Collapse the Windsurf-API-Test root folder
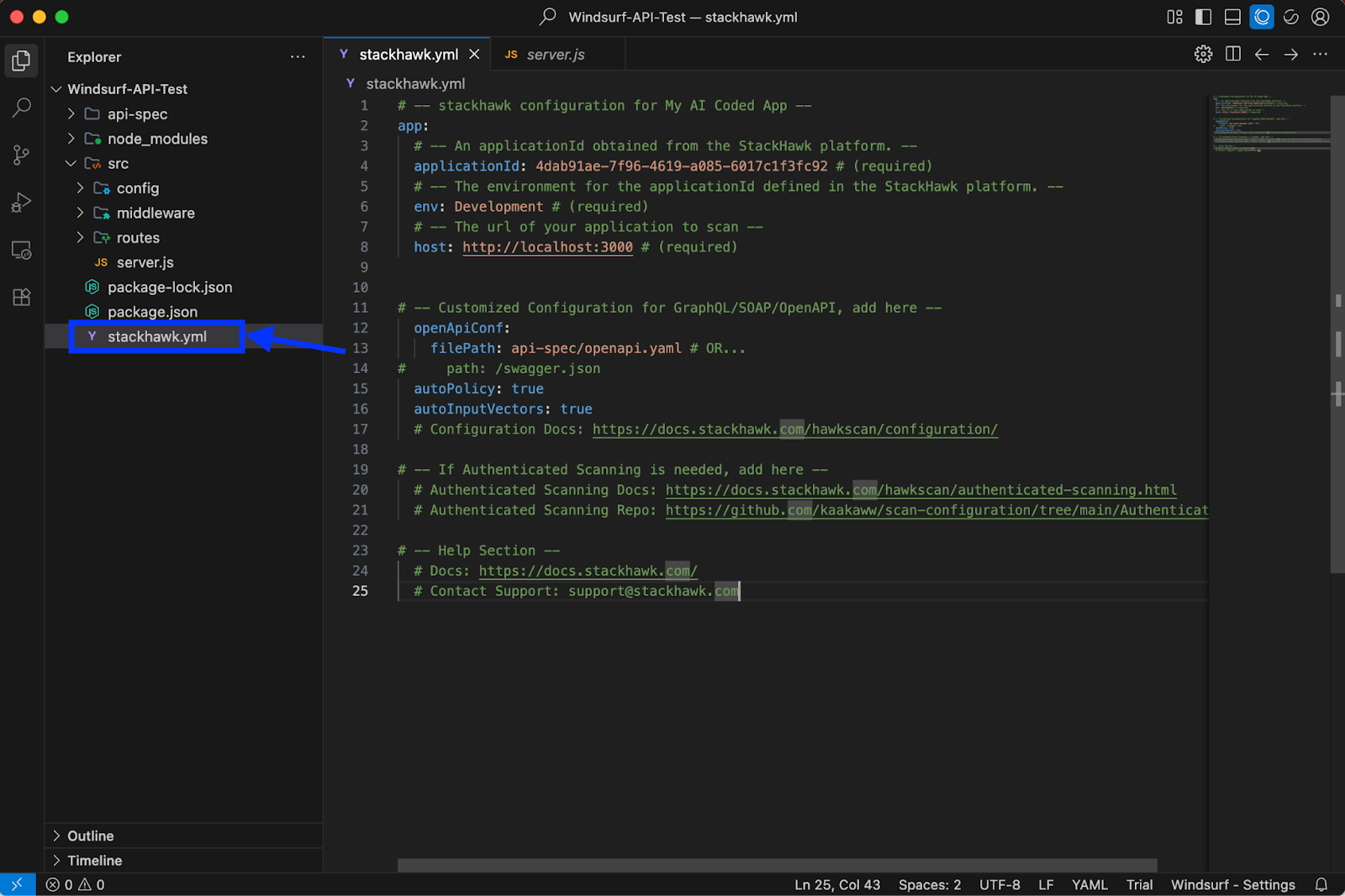 (x=56, y=89)
